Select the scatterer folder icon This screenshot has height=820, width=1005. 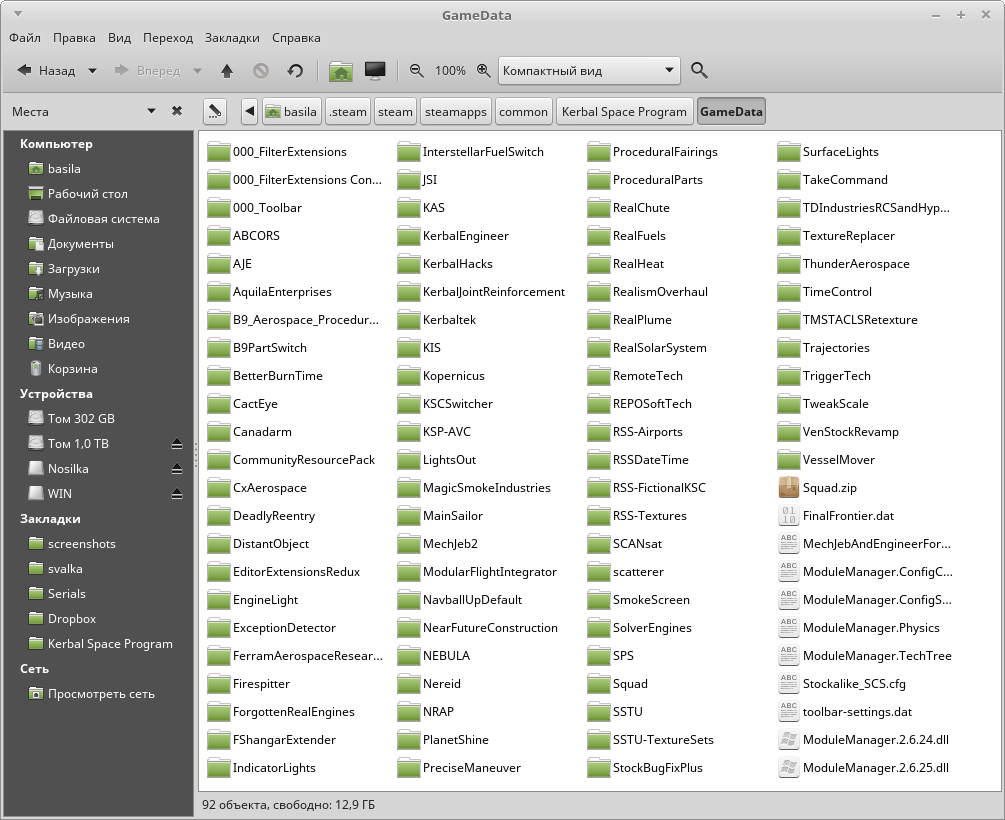tap(599, 572)
